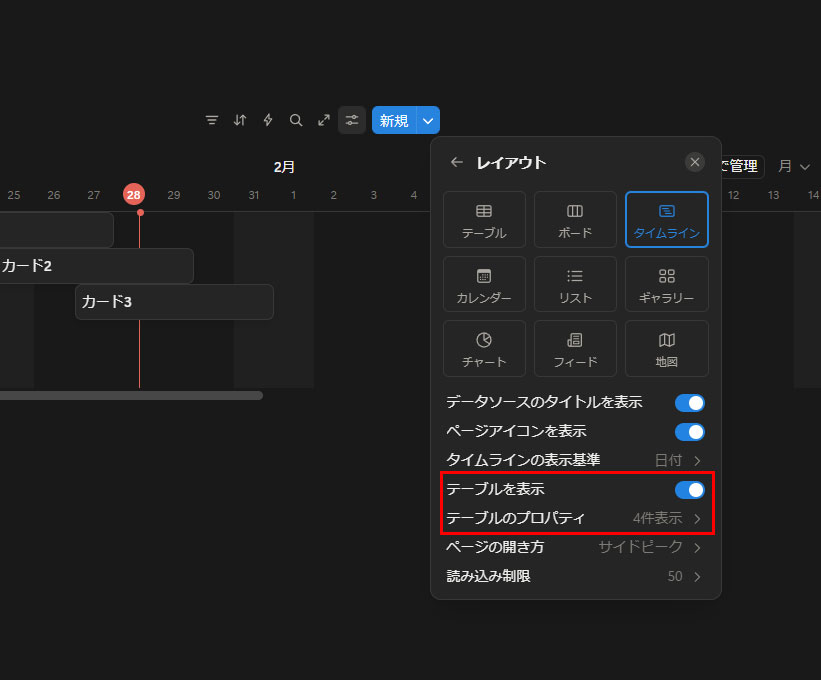This screenshot has width=821, height=680.
Task: Switch to the カレンダー layout
Action: [484, 284]
